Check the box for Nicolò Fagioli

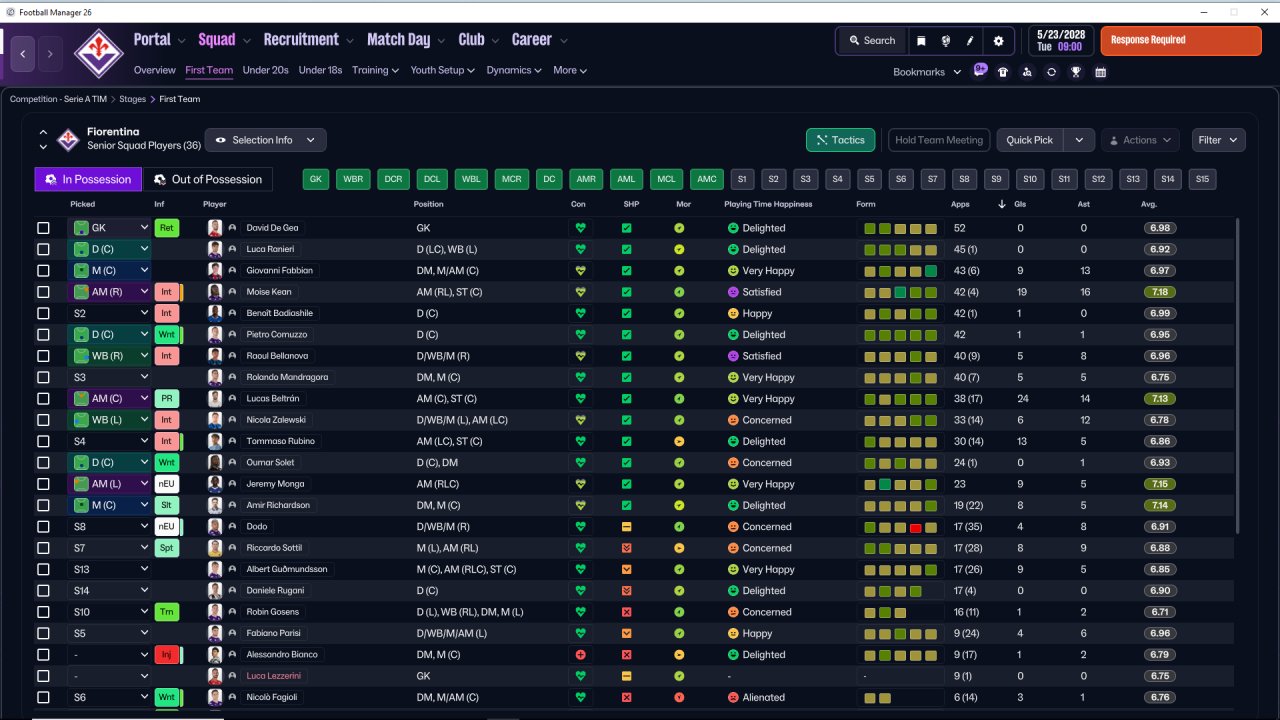[43, 697]
